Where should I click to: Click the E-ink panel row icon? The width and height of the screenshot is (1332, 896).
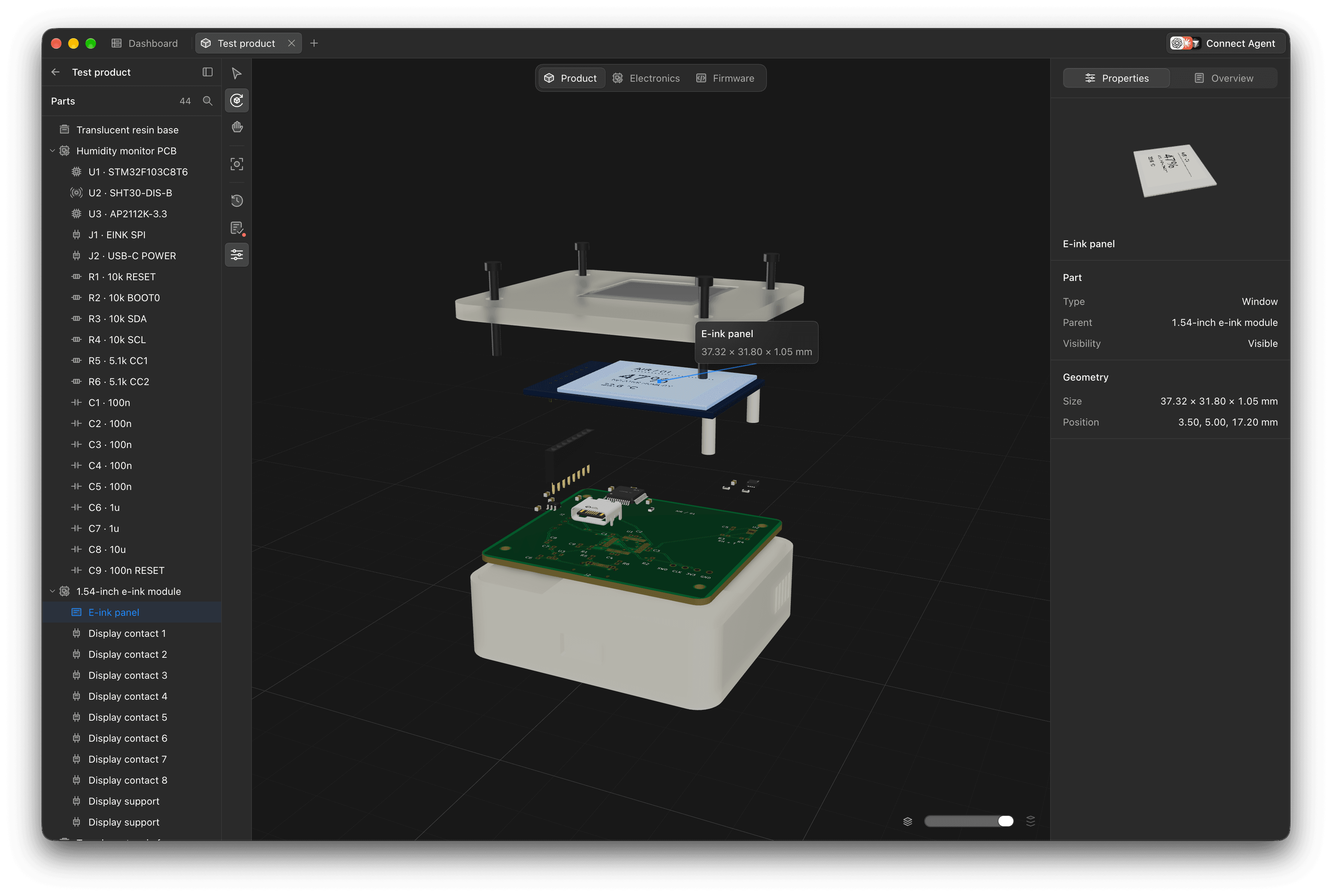[x=76, y=612]
